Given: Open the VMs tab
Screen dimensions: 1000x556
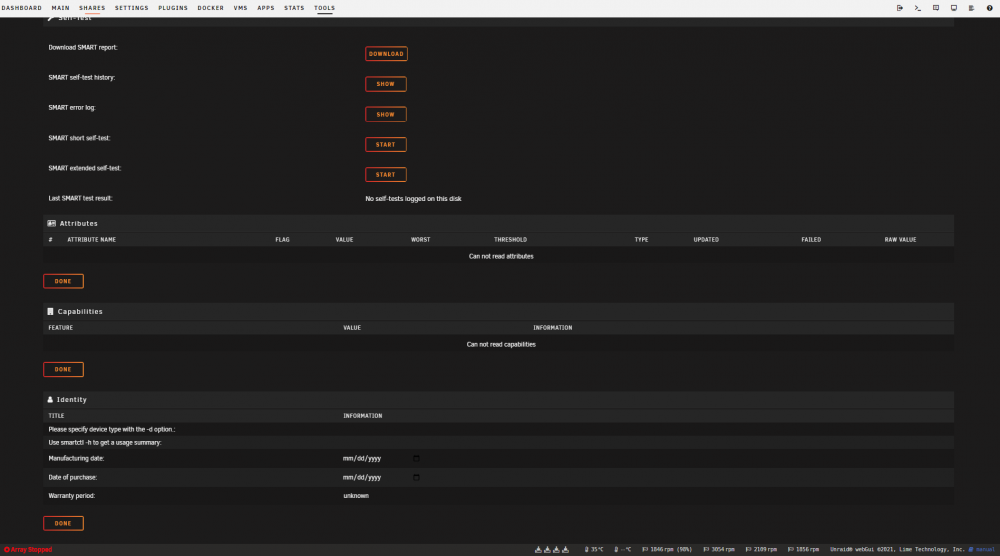Looking at the screenshot, I should [240, 8].
